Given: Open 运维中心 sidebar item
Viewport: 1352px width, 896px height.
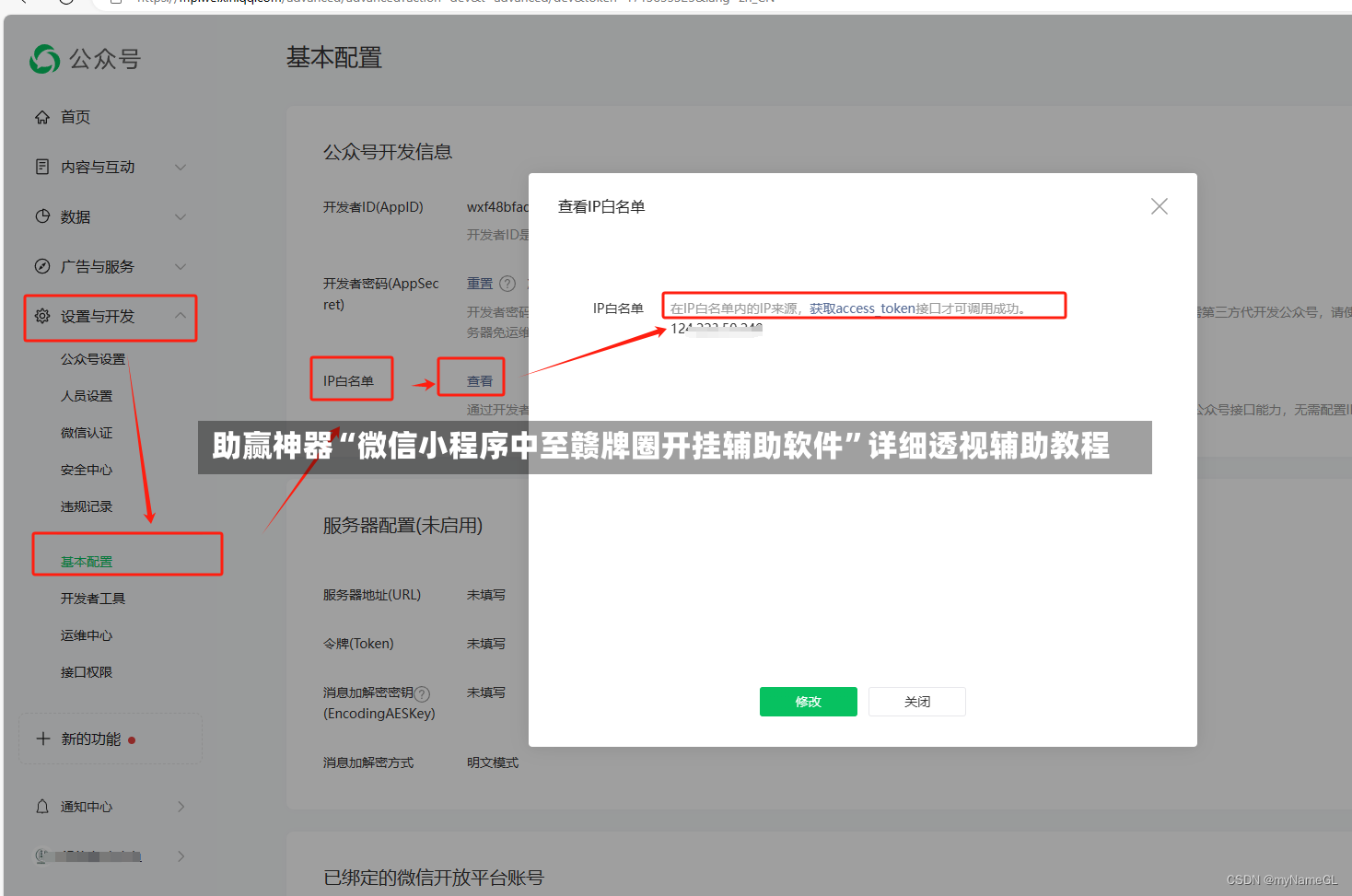Looking at the screenshot, I should point(87,635).
